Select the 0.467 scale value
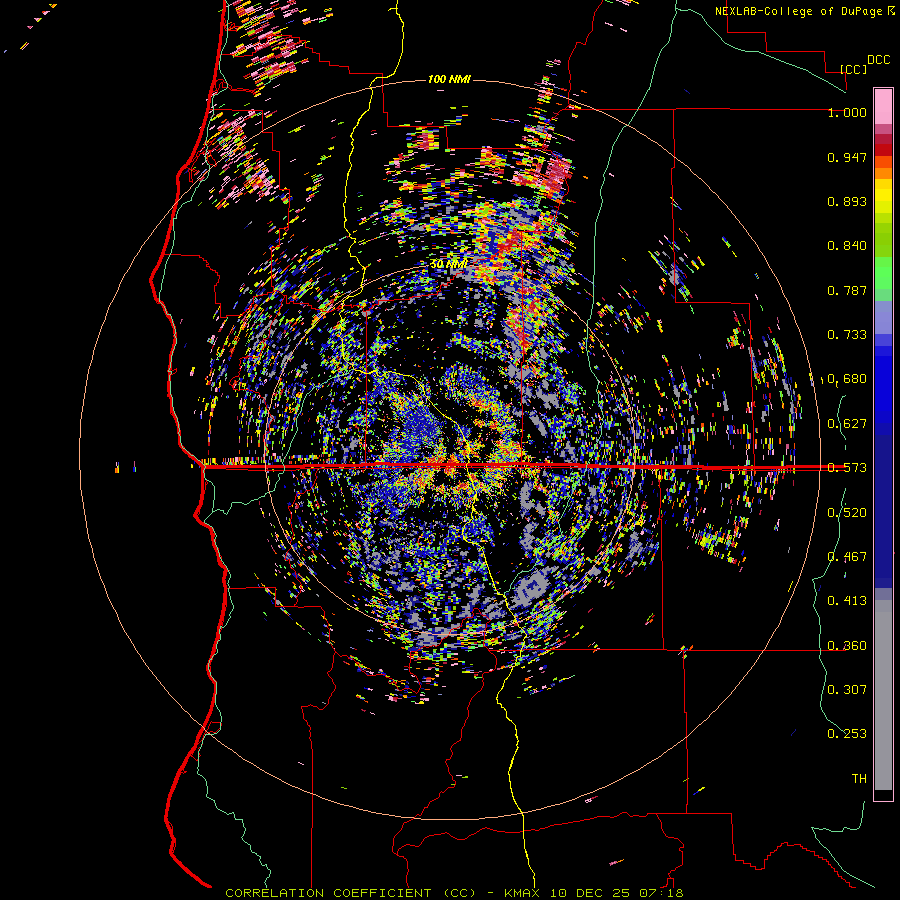The image size is (900, 900). tap(847, 557)
